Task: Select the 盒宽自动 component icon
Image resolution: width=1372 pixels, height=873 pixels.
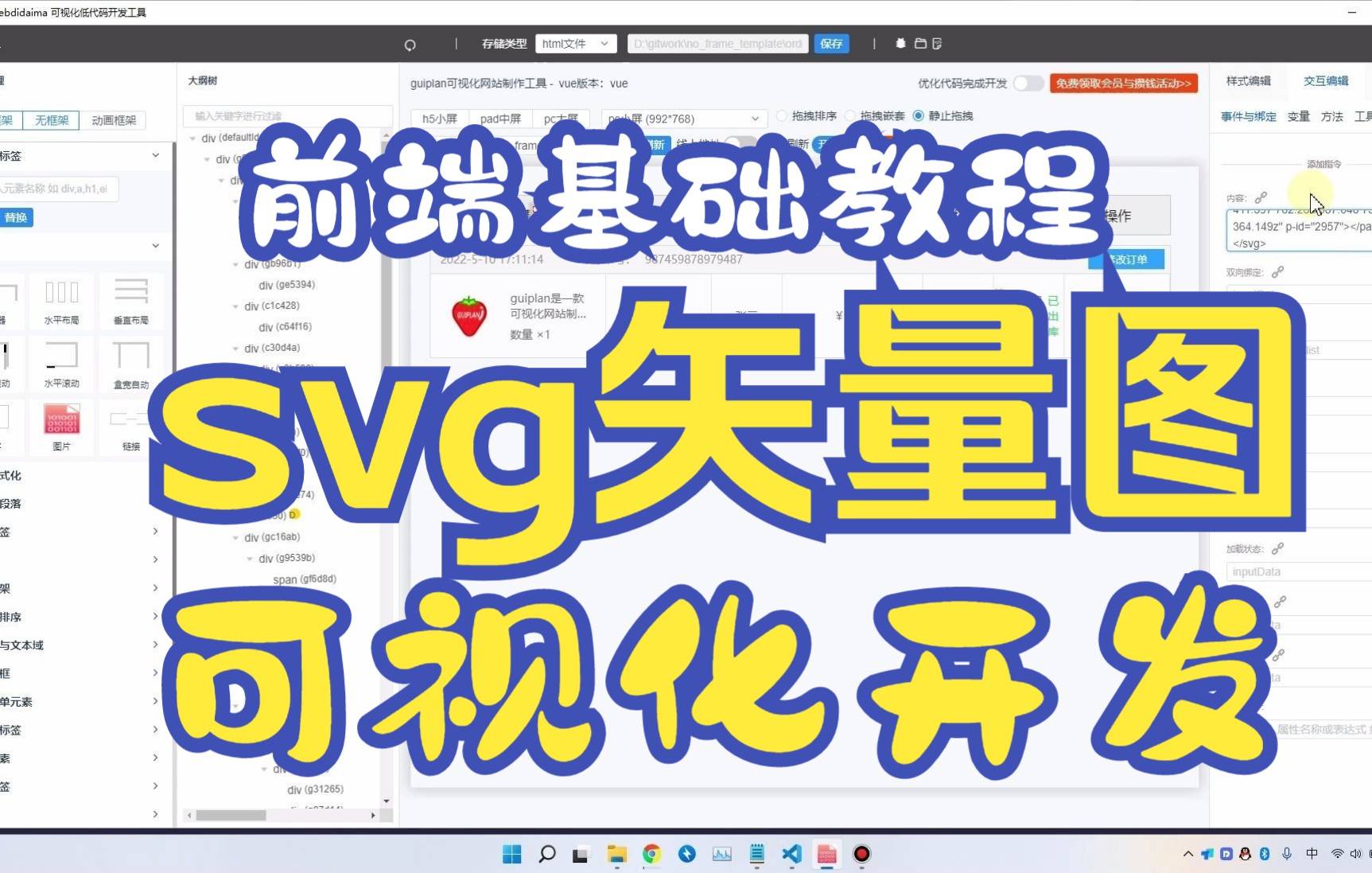Action: (130, 364)
